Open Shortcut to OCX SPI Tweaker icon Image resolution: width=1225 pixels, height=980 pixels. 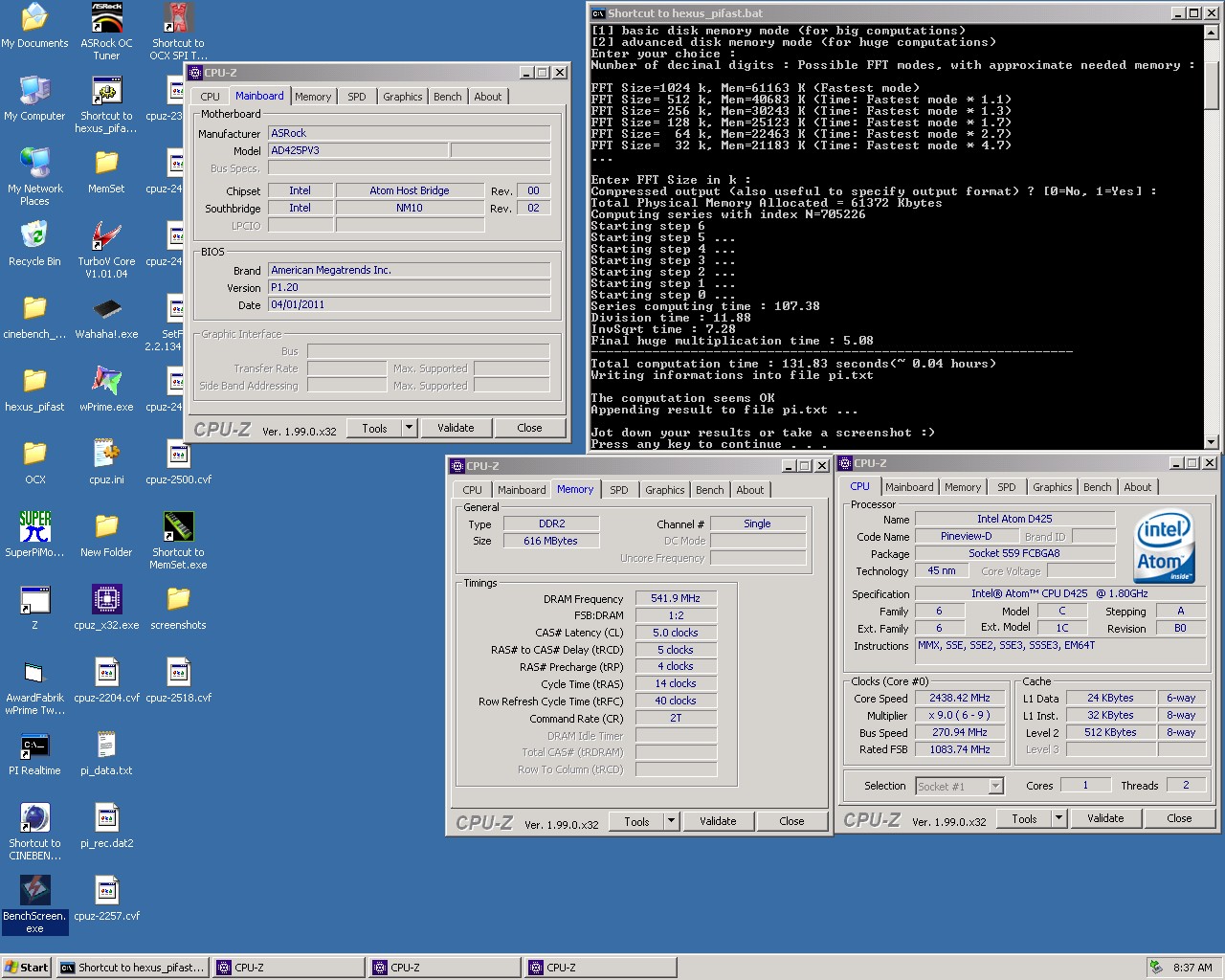point(178,31)
